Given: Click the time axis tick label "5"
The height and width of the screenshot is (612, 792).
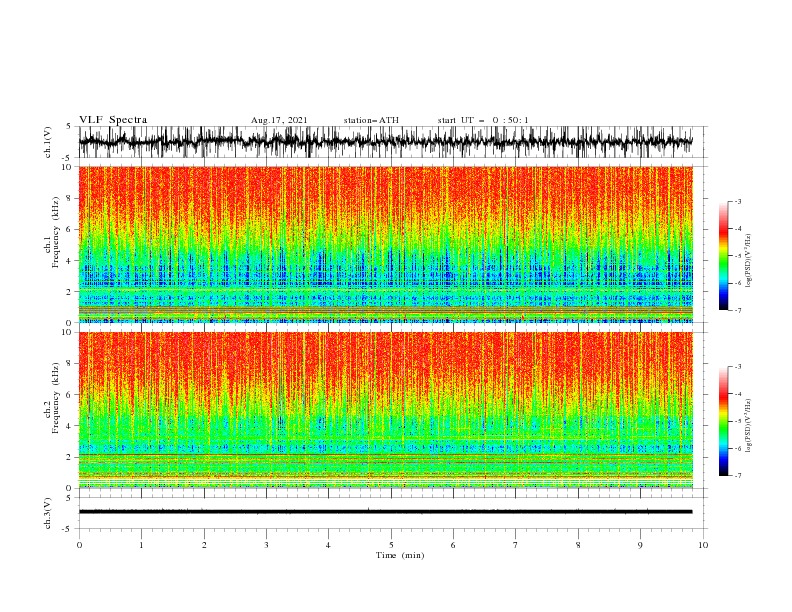Looking at the screenshot, I should pyautogui.click(x=391, y=545).
